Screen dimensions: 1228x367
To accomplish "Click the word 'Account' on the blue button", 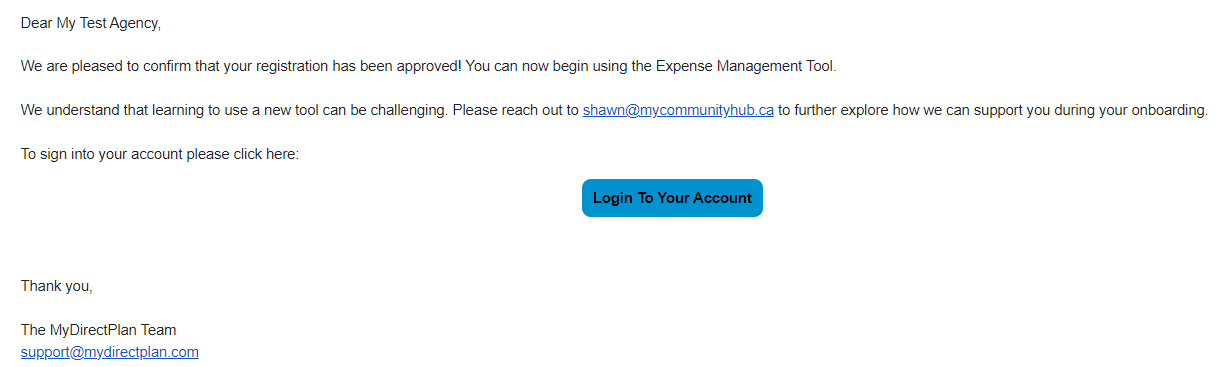I will pyautogui.click(x=722, y=198).
